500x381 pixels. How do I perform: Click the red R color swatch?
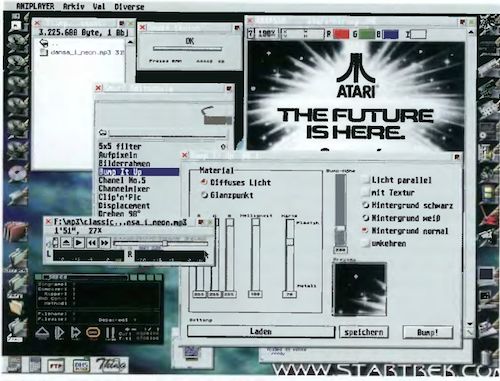(341, 34)
